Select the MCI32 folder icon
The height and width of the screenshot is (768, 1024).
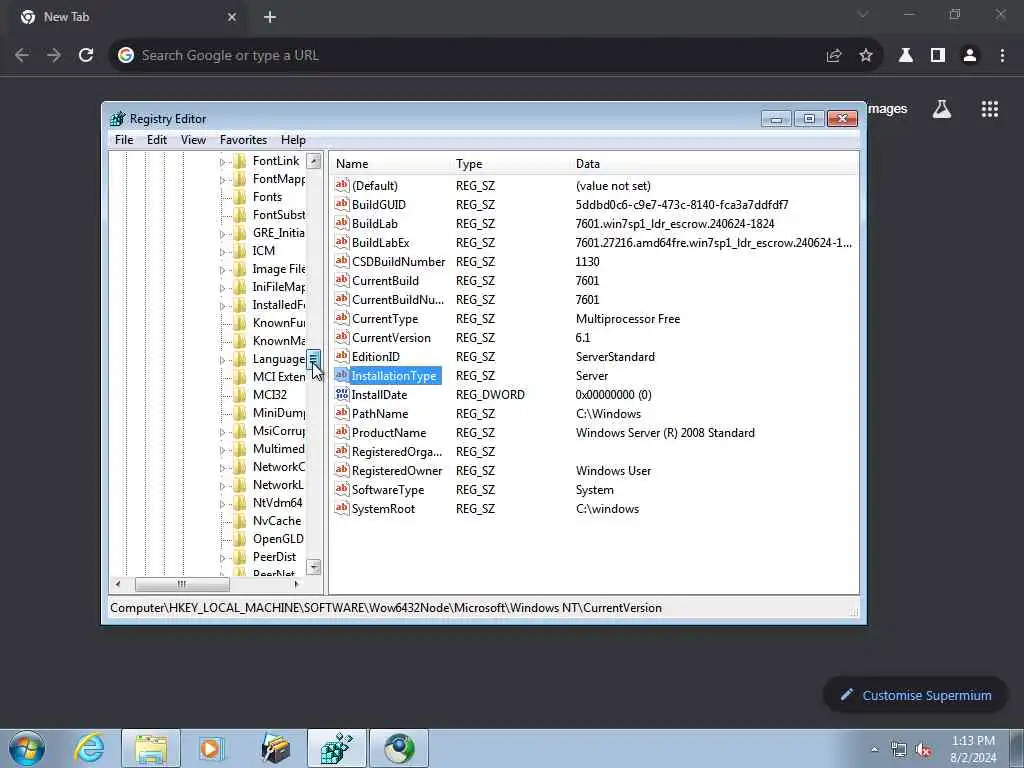[x=240, y=394]
